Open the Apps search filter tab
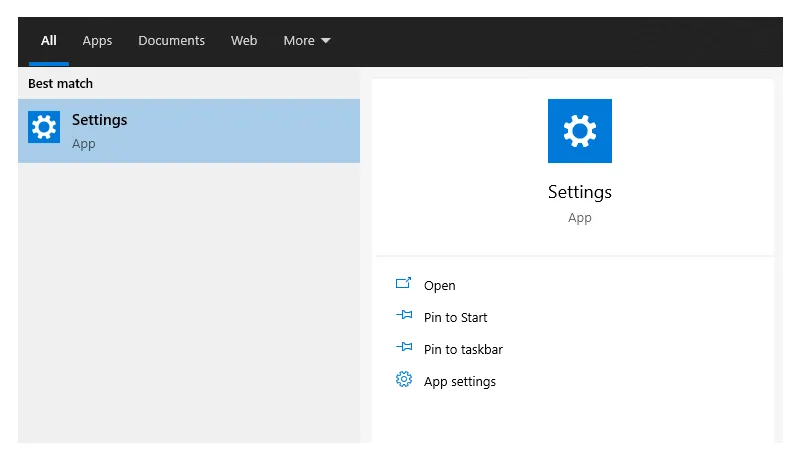Viewport: 802px width, 460px height. (97, 41)
